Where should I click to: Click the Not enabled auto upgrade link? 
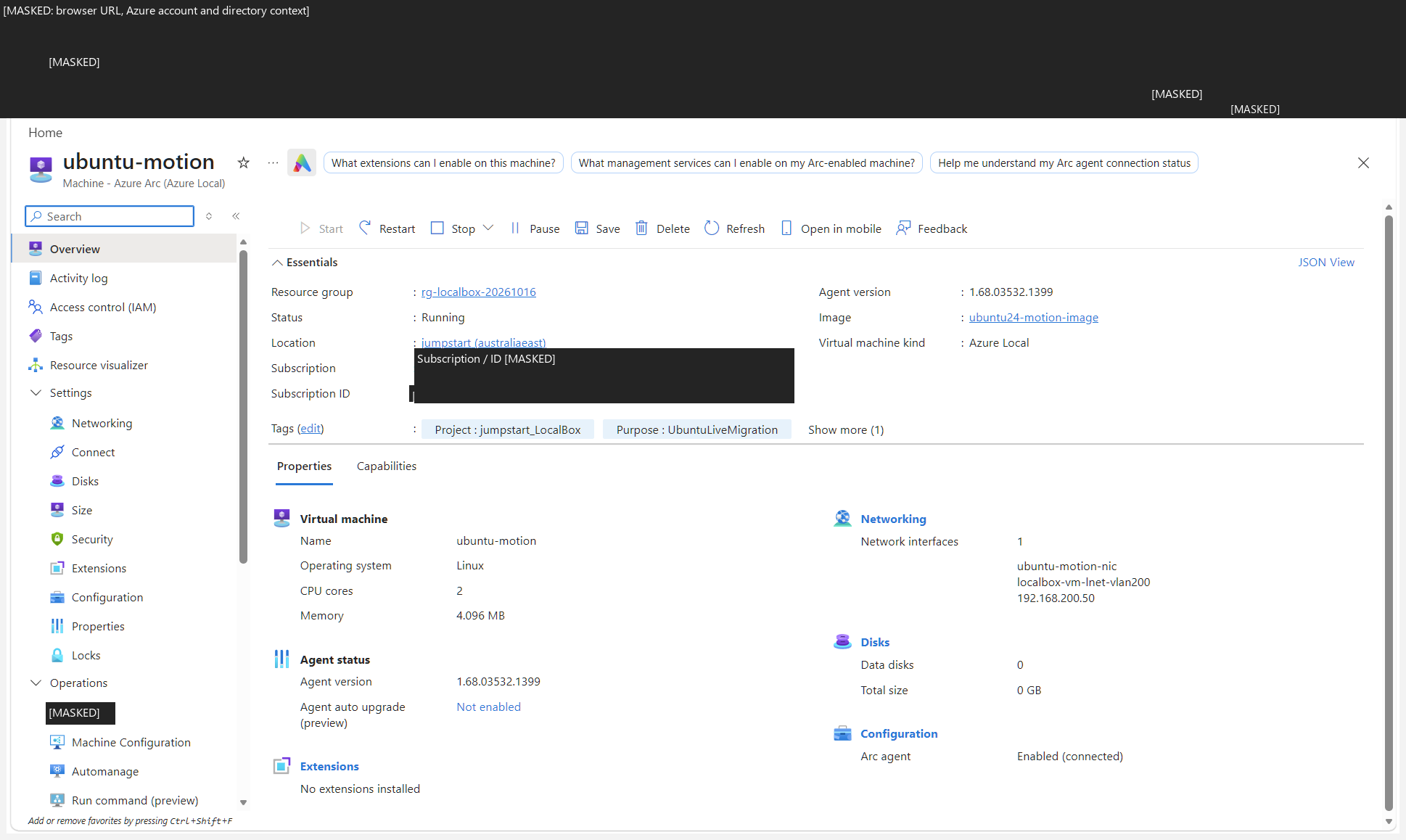click(x=488, y=707)
